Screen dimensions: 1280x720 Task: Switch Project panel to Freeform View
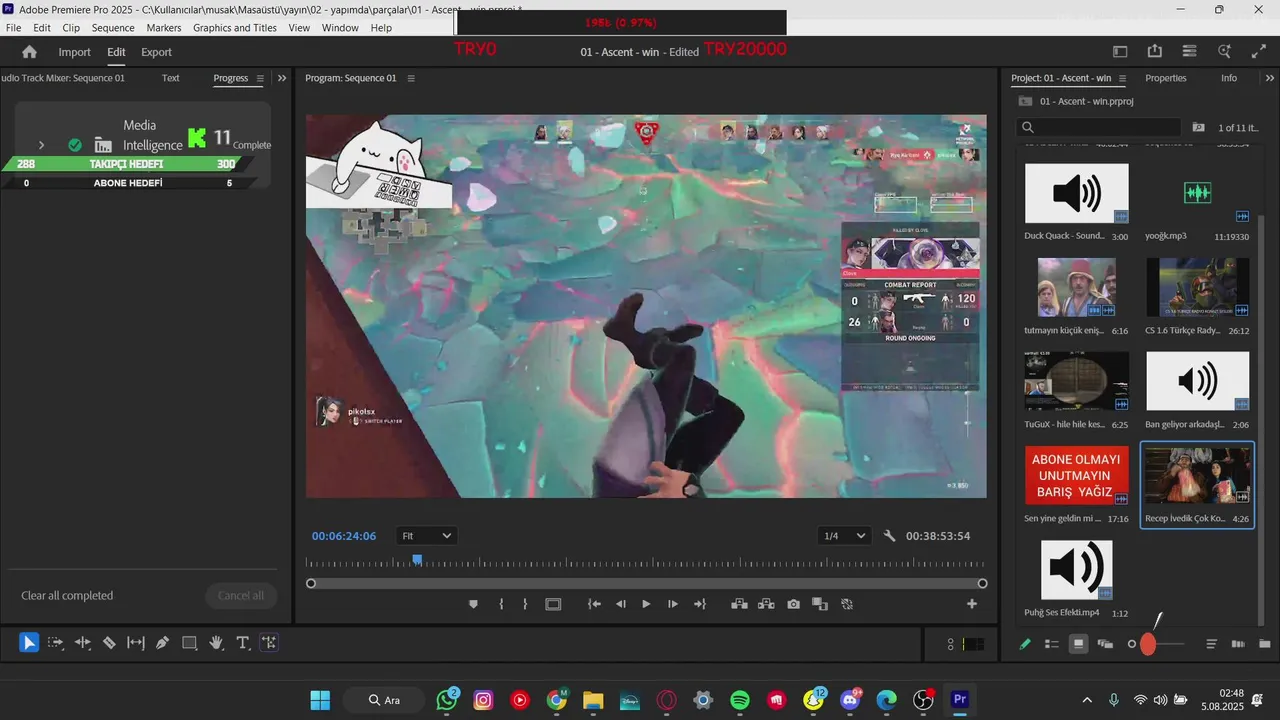coord(1105,644)
